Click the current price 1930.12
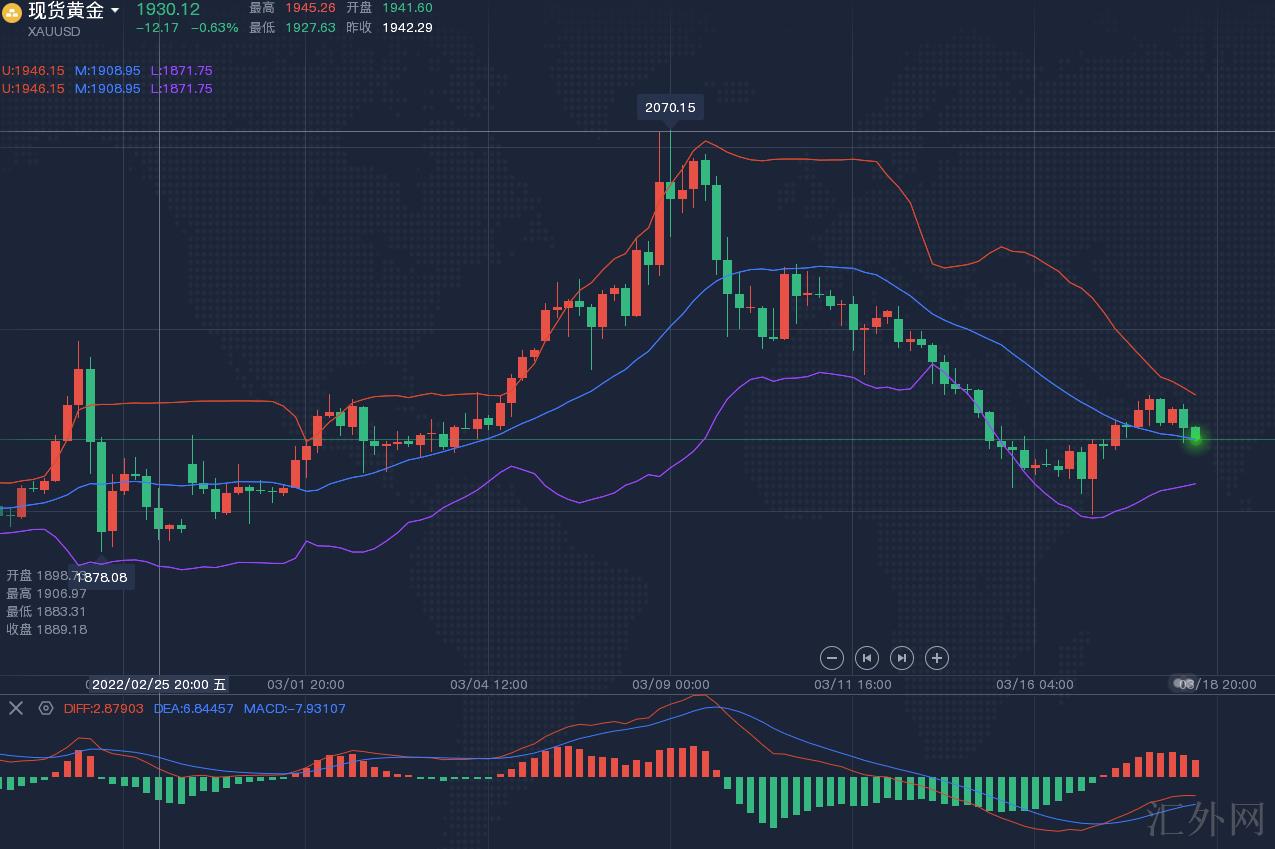The height and width of the screenshot is (849, 1275). point(168,9)
